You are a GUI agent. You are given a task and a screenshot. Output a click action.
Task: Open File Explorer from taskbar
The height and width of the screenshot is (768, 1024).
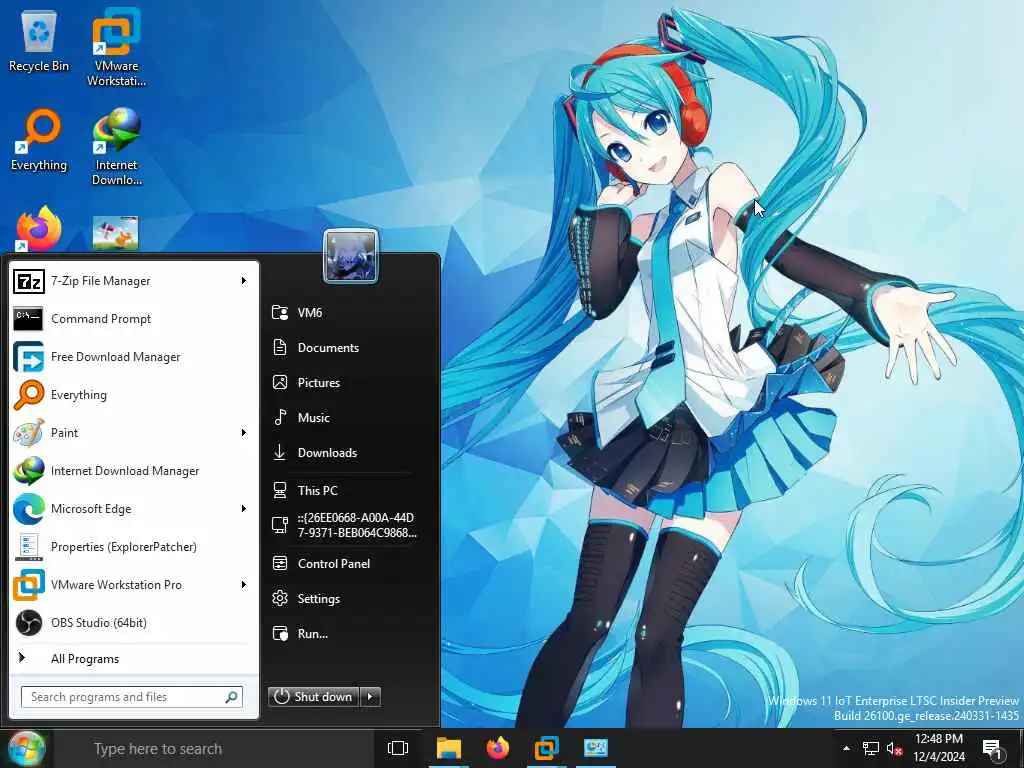pyautogui.click(x=449, y=748)
